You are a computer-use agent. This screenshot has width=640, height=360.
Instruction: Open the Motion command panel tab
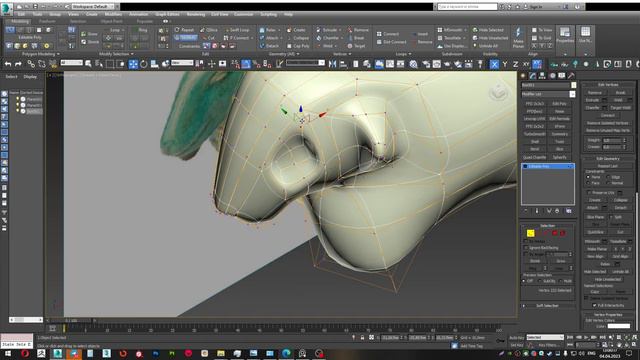click(x=552, y=76)
